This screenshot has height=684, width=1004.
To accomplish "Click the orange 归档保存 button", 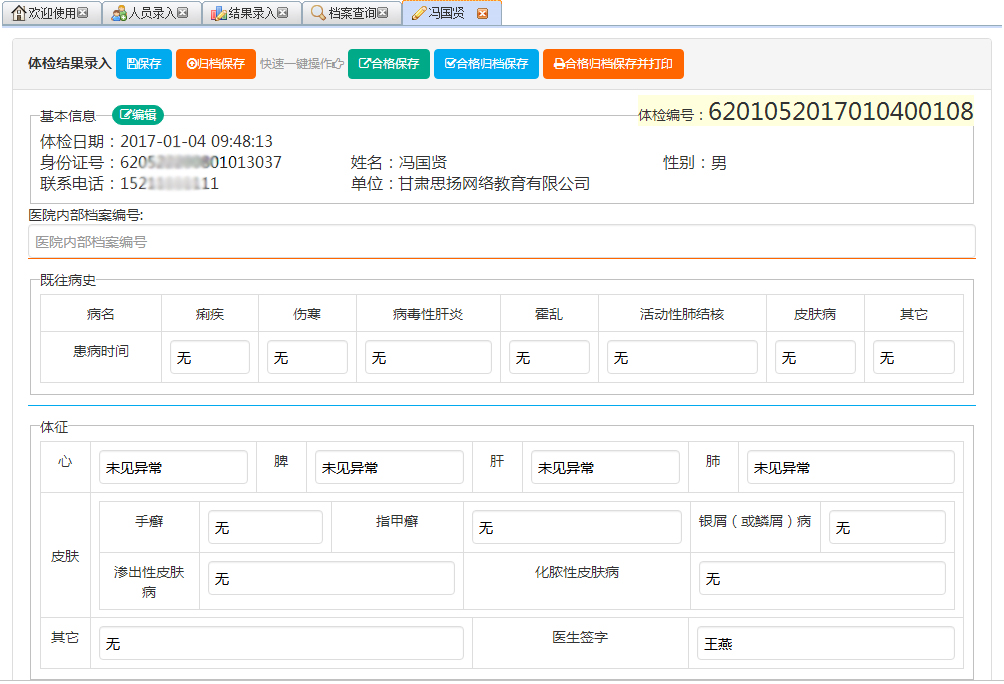I will (215, 64).
